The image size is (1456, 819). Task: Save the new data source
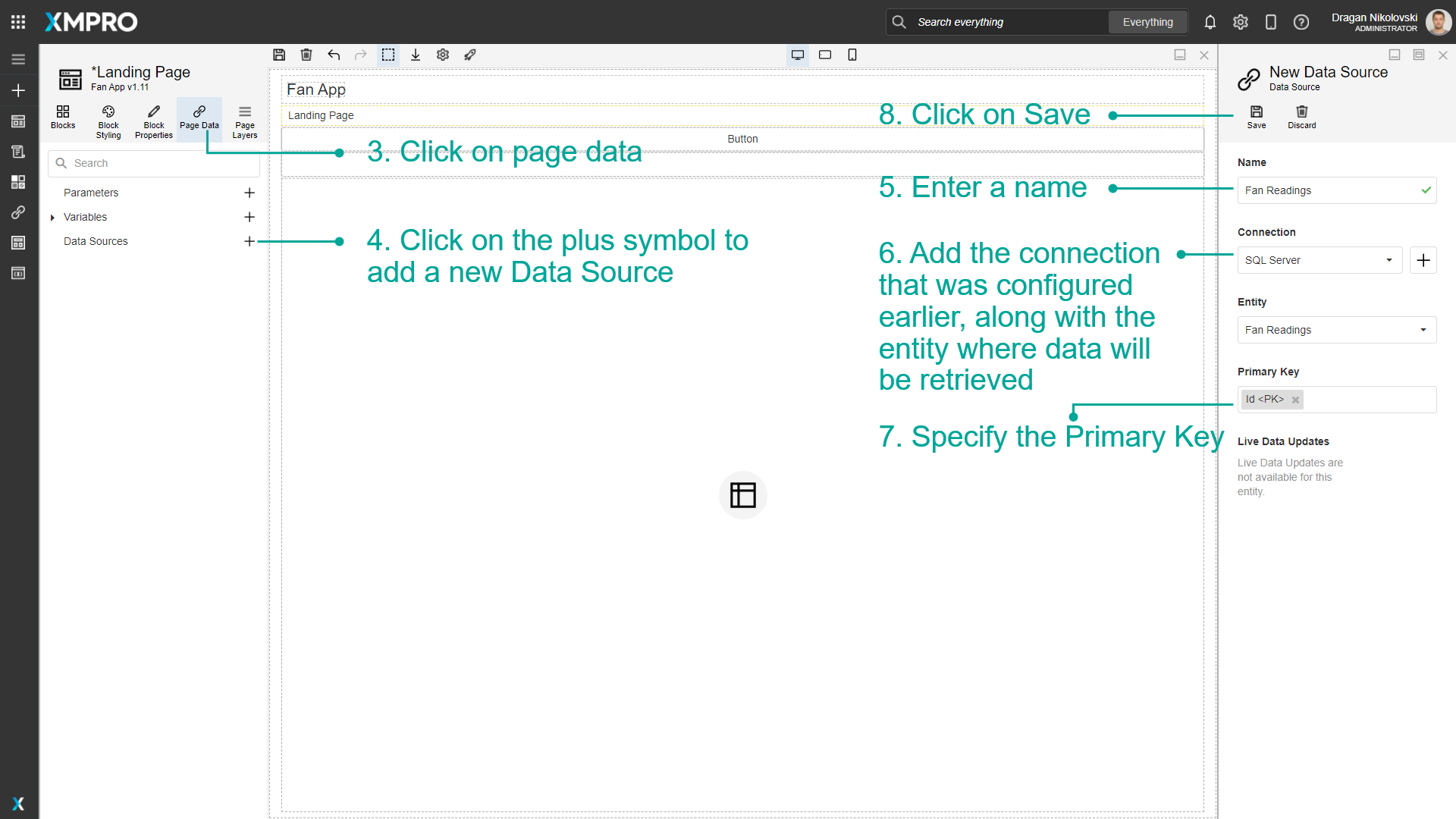(x=1256, y=118)
